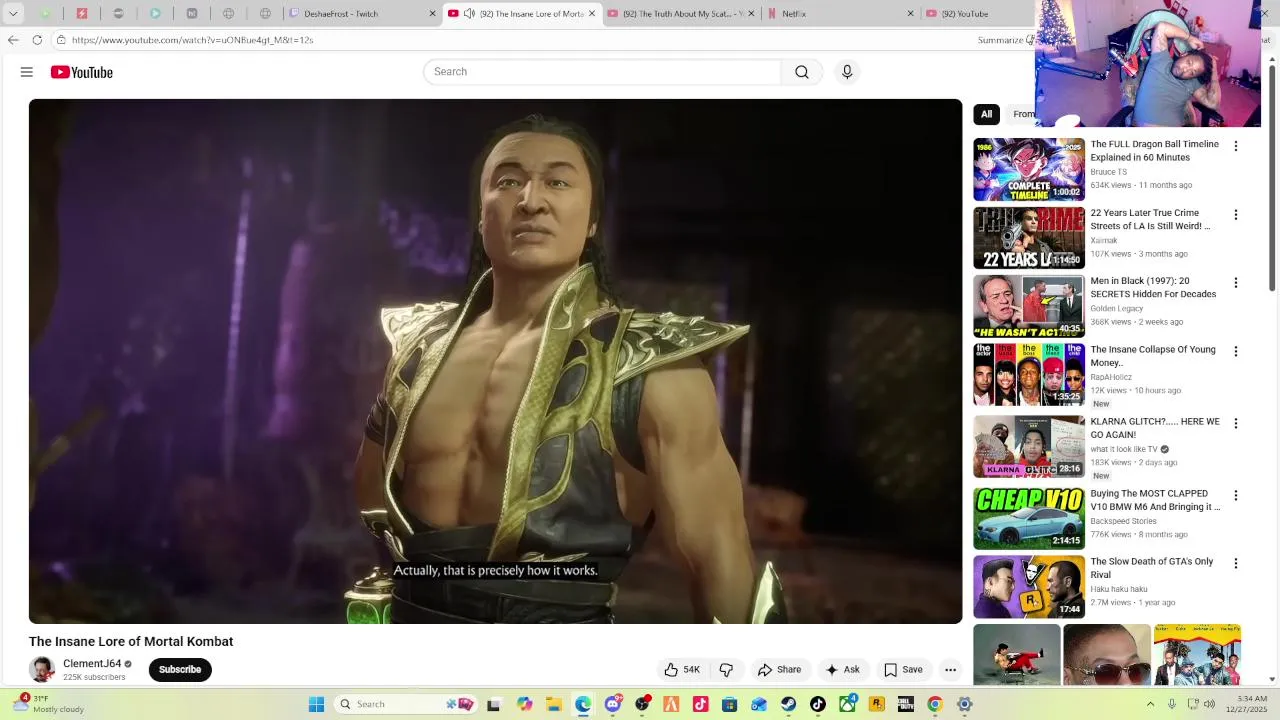Close the DeshaeFrost Twitch tab
Screen dimensions: 1280x720
(x=433, y=14)
